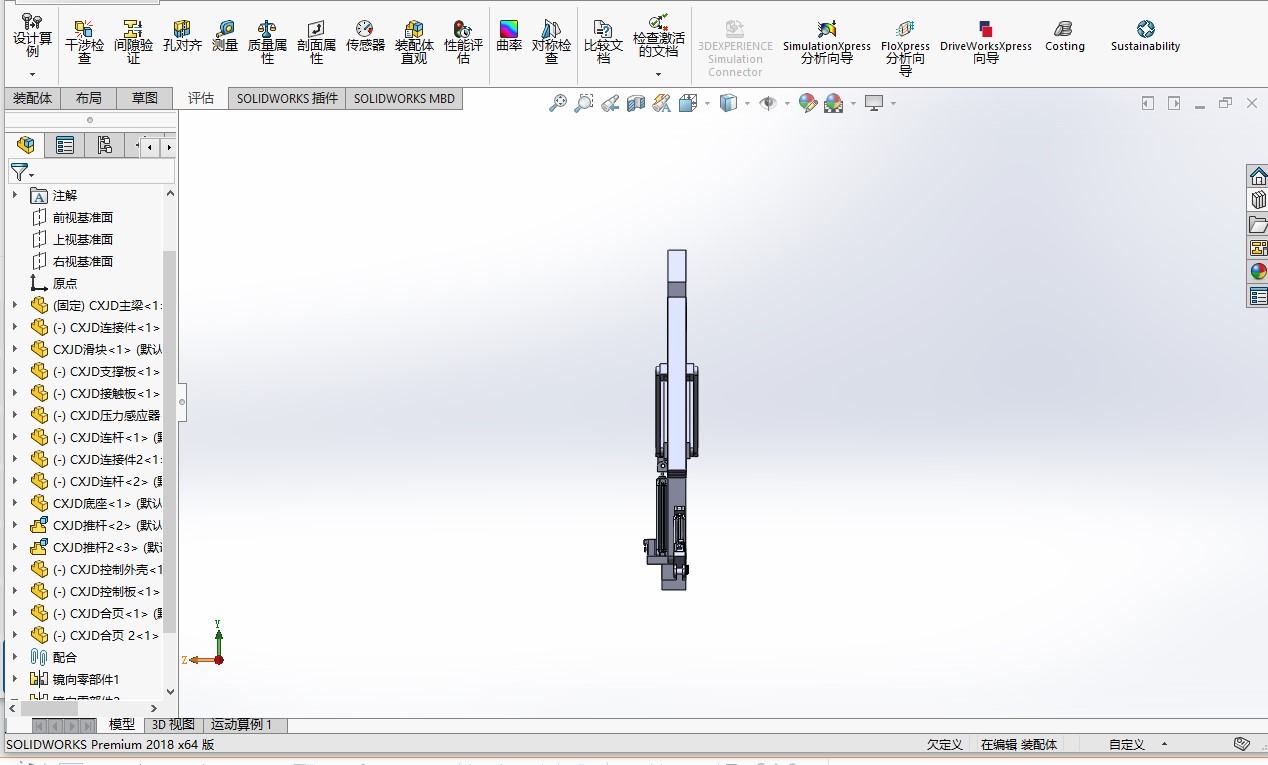Open the 3D 视图 bottom tab
Screen dimensions: 1268x765
[x=173, y=724]
